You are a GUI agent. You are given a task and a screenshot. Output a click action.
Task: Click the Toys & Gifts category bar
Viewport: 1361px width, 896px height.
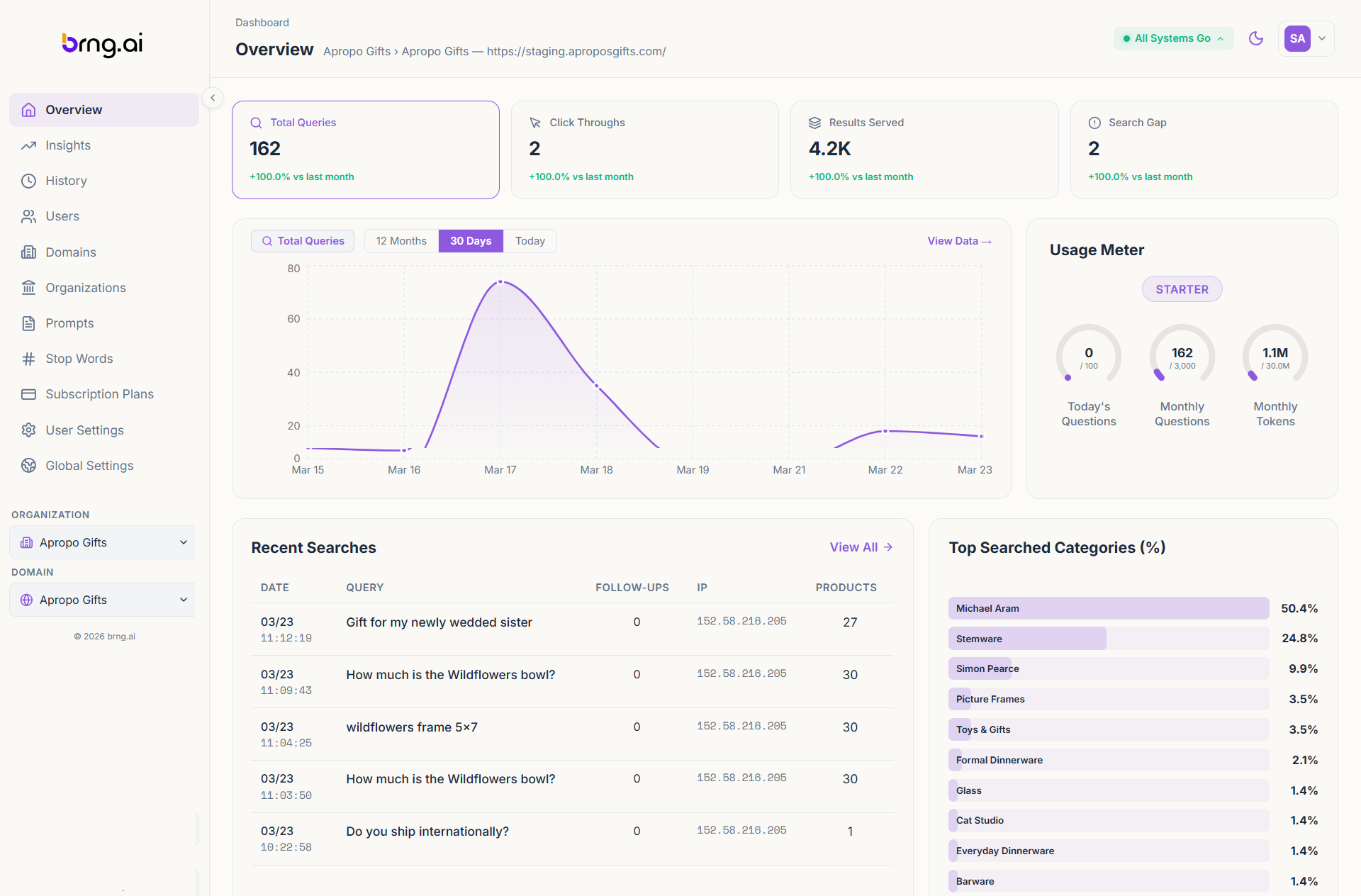click(1109, 729)
